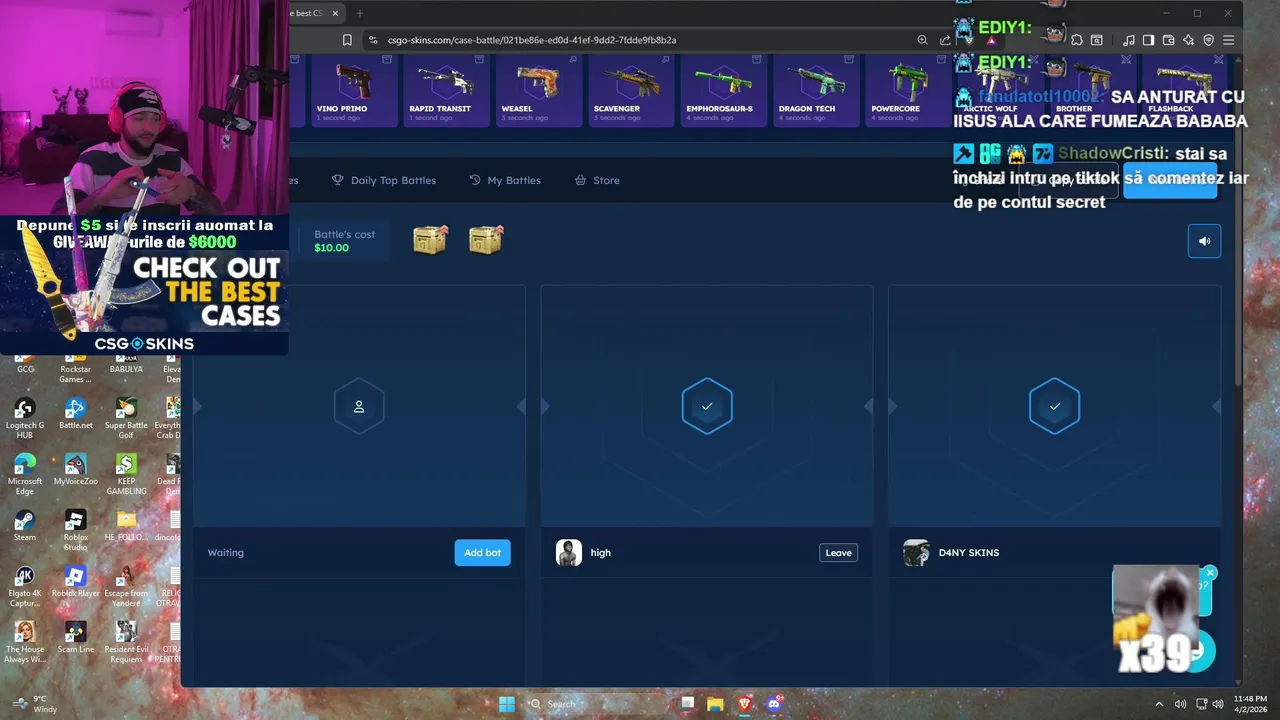The image size is (1280, 720).
Task: Open Roblox Player desktop shortcut
Action: [75, 582]
